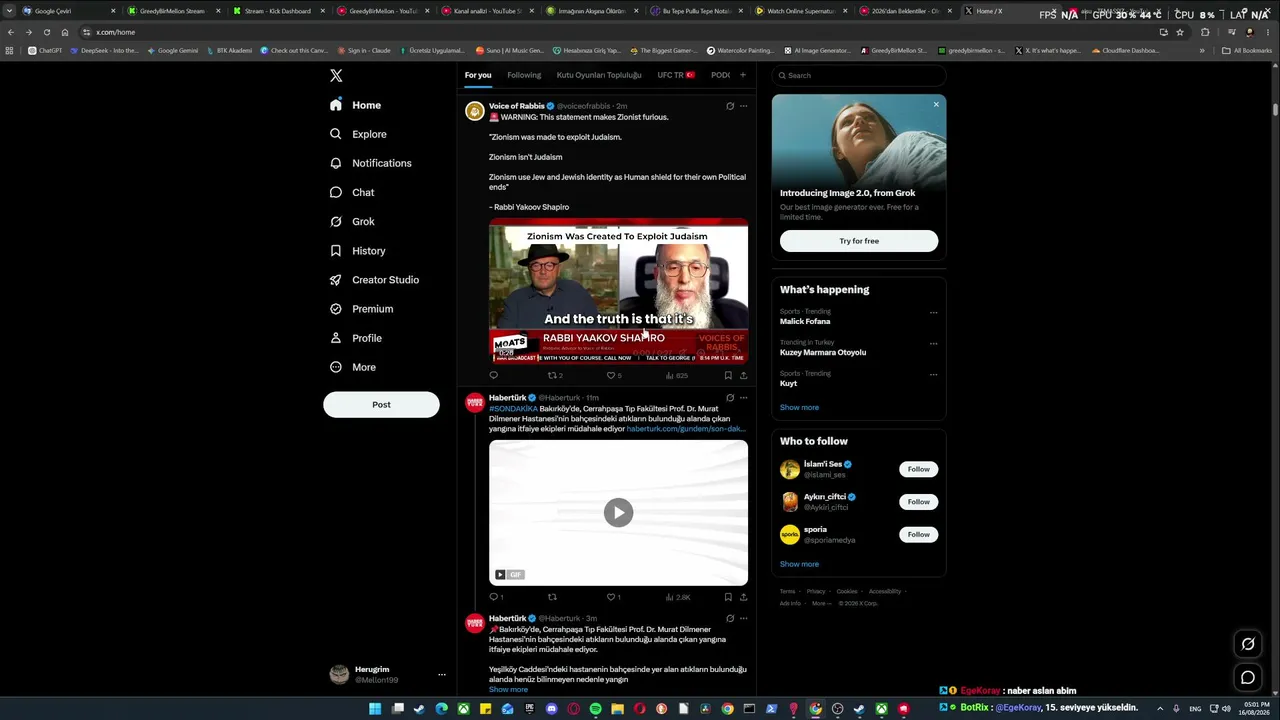Bookmark the Voice of Rabbis post
This screenshot has height=720, width=1280.
click(728, 375)
